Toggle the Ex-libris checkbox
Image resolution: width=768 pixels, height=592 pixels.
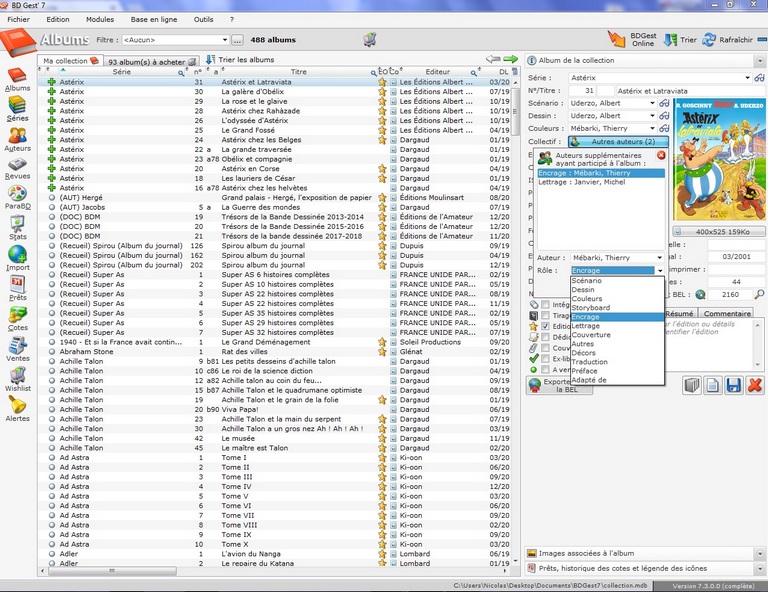[x=545, y=358]
